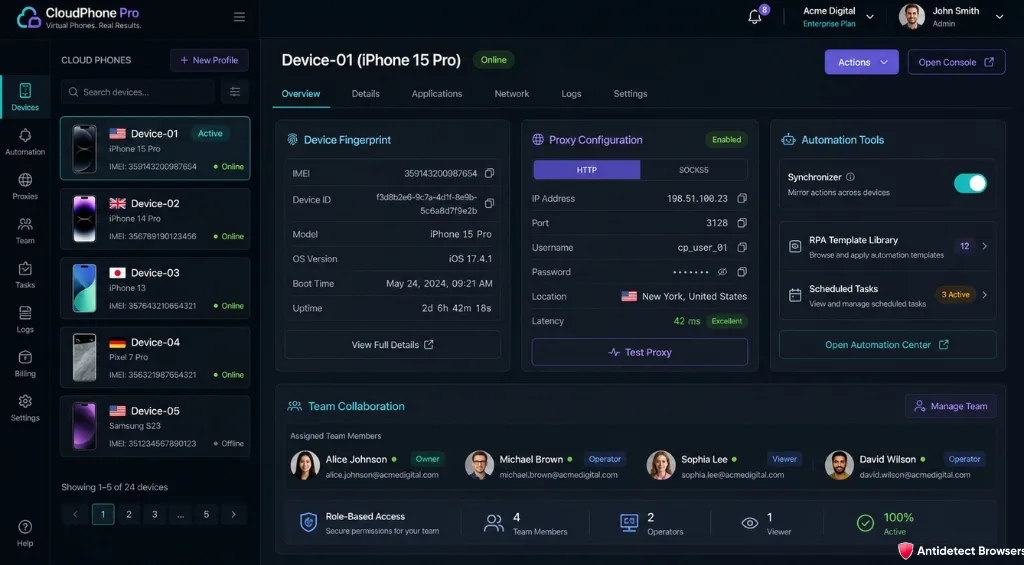The width and height of the screenshot is (1024, 565).
Task: Click Michael Brown's team member entry
Action: pos(545,466)
